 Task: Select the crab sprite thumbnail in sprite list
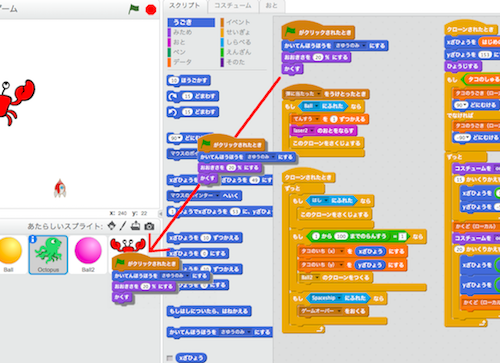click(x=128, y=245)
